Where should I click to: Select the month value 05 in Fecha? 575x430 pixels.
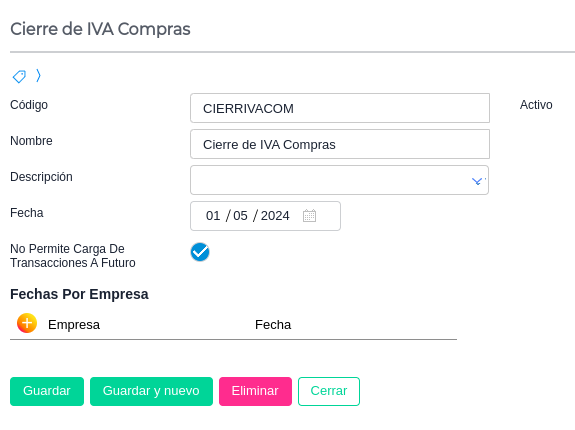(x=240, y=216)
